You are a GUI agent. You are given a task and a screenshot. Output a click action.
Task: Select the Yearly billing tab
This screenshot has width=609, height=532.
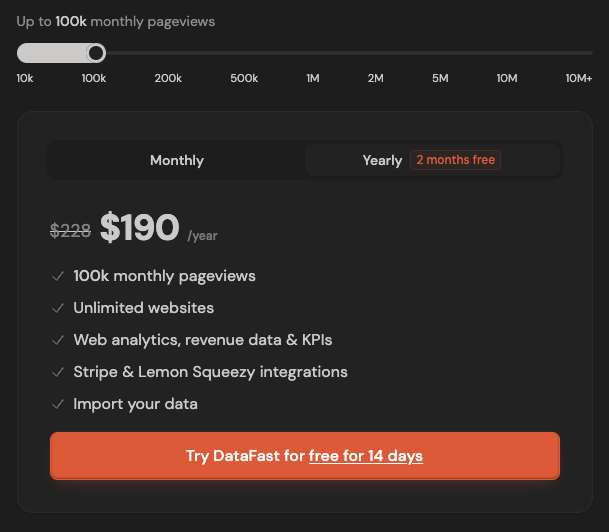(382, 160)
